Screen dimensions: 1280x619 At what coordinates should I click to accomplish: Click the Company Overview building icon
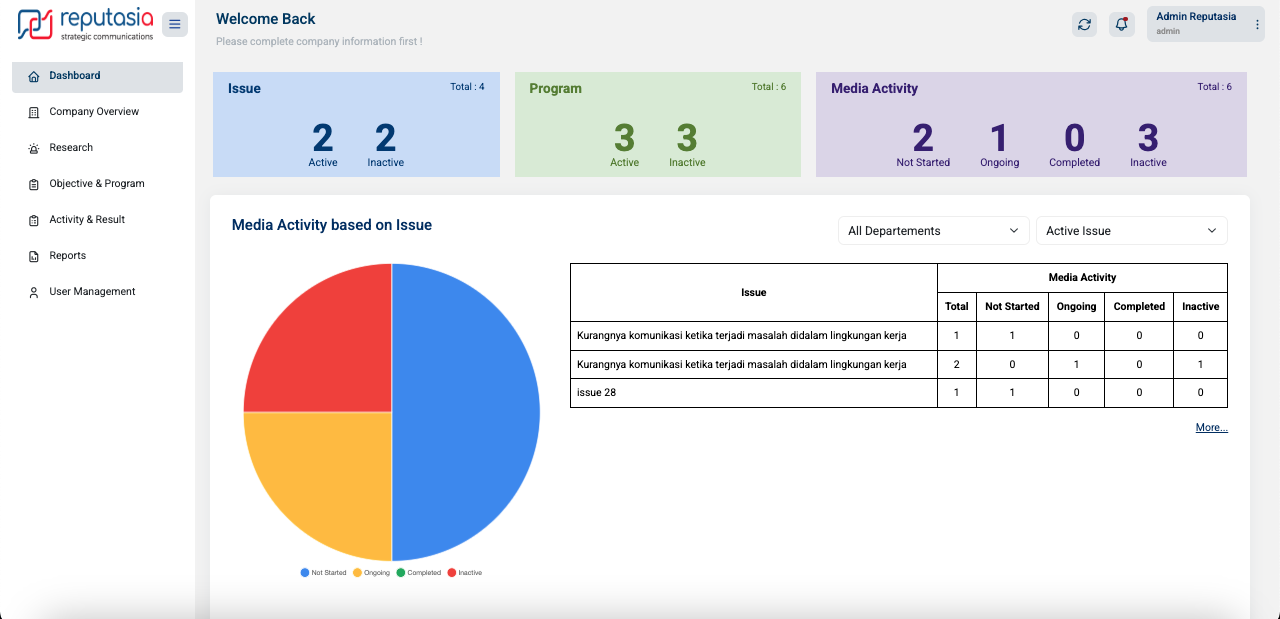(34, 112)
